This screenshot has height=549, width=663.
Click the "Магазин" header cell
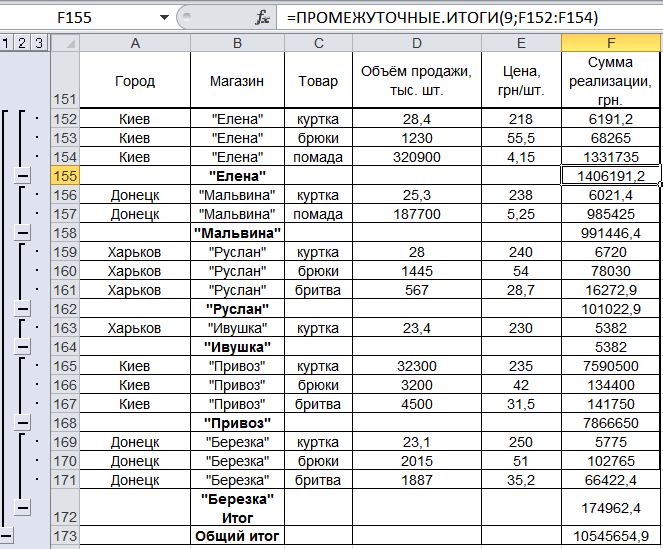click(x=237, y=80)
